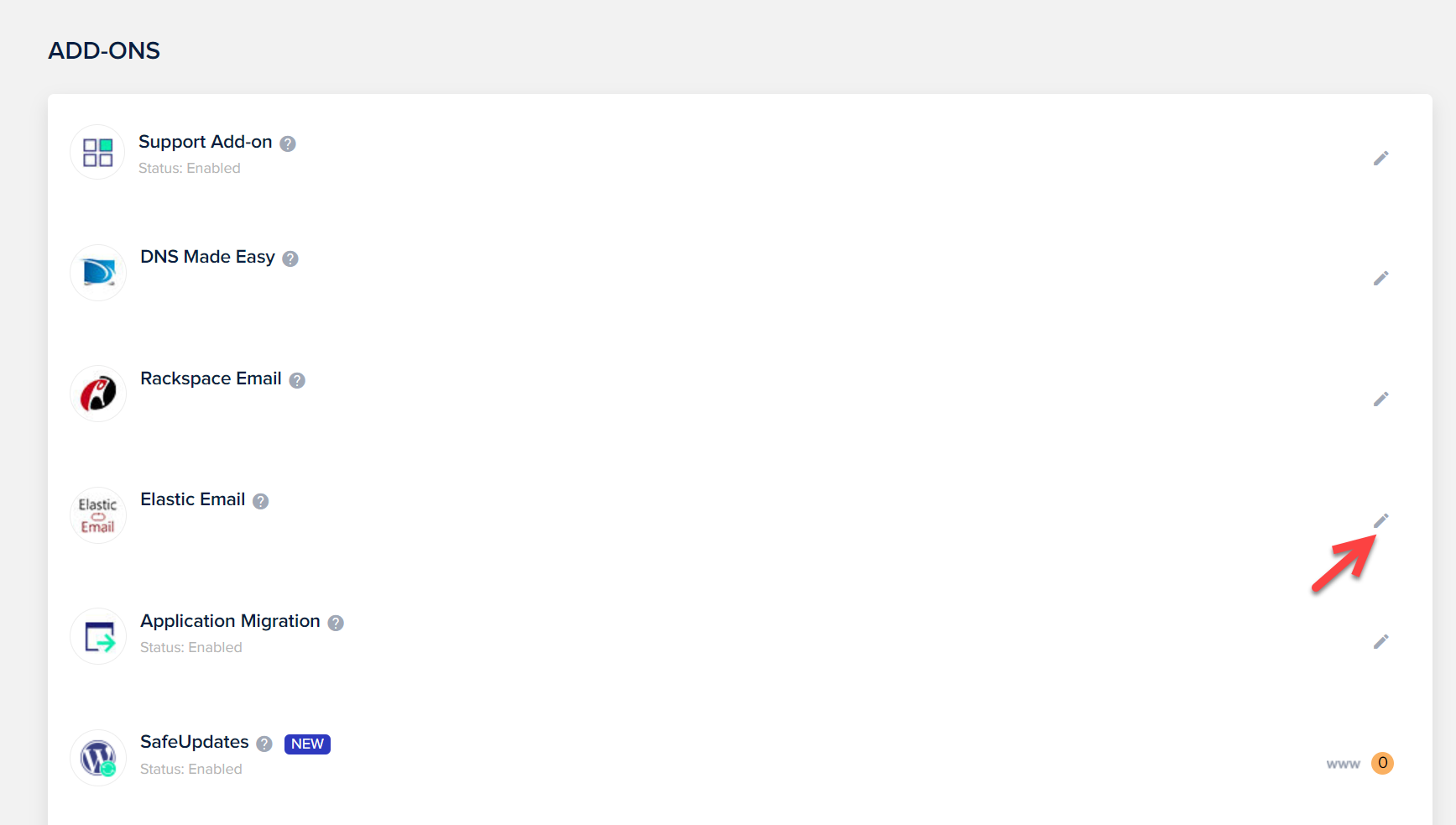Click the NEW badge on SafeUpdates
Image resolution: width=1456 pixels, height=825 pixels.
click(307, 744)
